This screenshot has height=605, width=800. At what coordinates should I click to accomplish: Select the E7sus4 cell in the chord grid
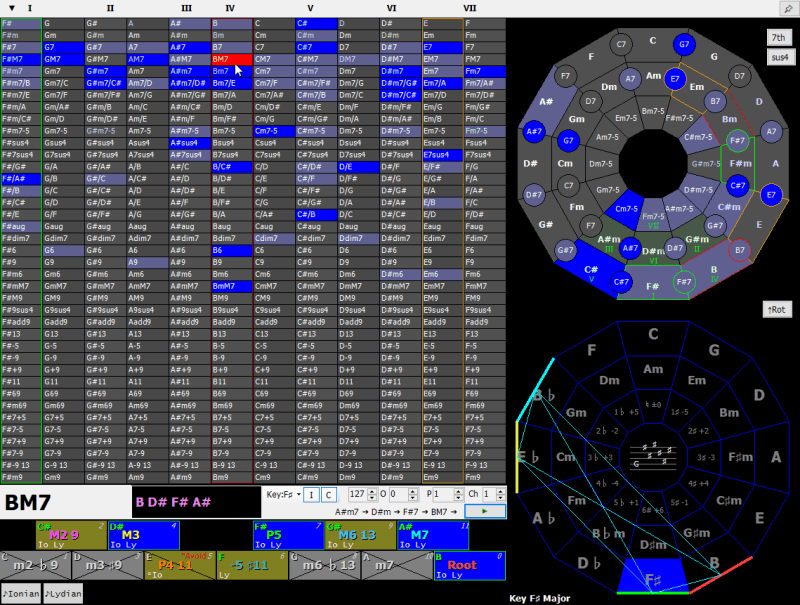click(443, 155)
